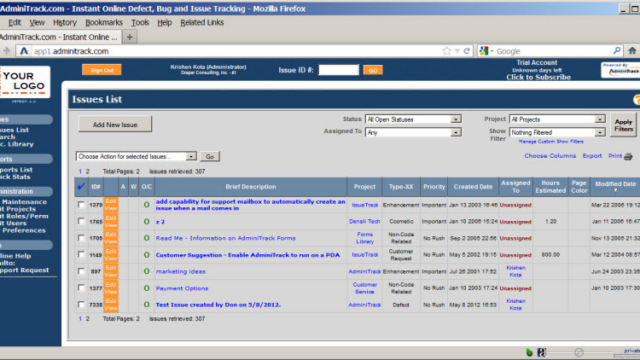This screenshot has height=360, width=640.
Task: Open 'Test Issue created by Don on 5/8/2012' link
Action: (218, 305)
